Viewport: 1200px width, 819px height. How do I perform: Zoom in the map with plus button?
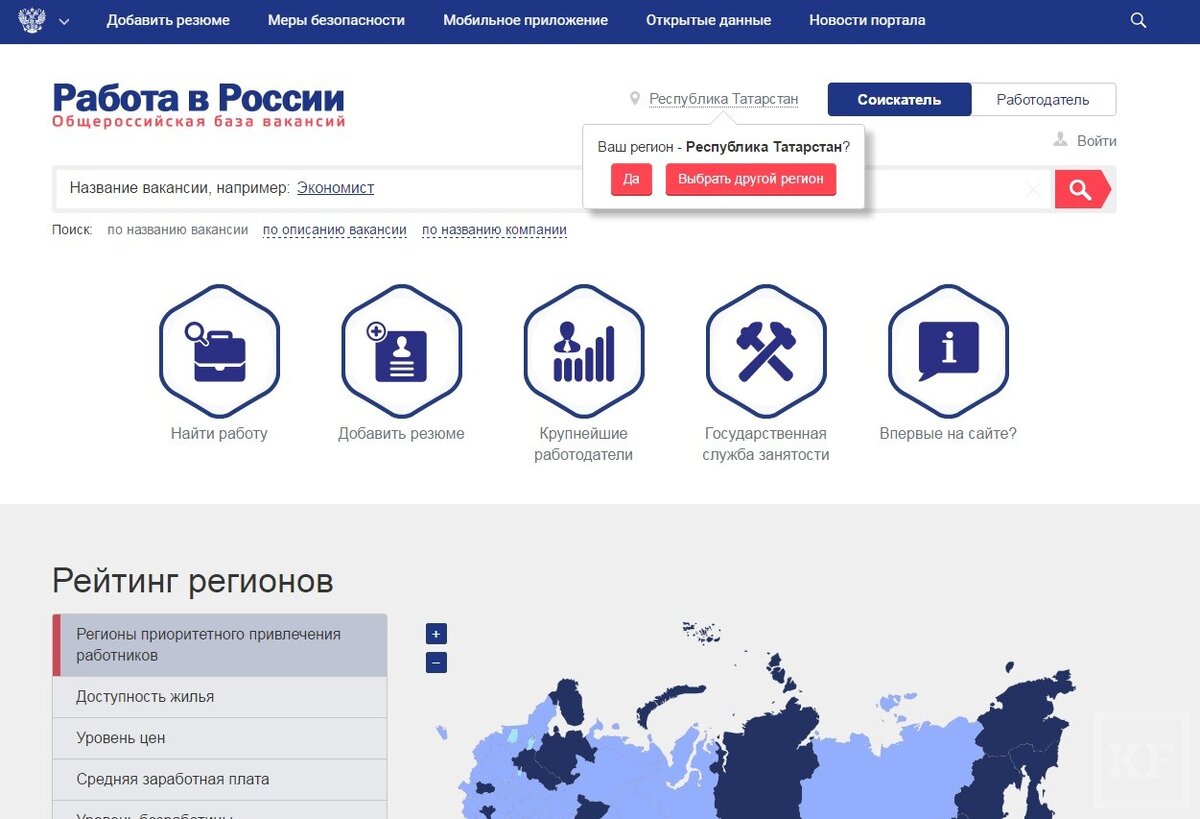coord(436,634)
